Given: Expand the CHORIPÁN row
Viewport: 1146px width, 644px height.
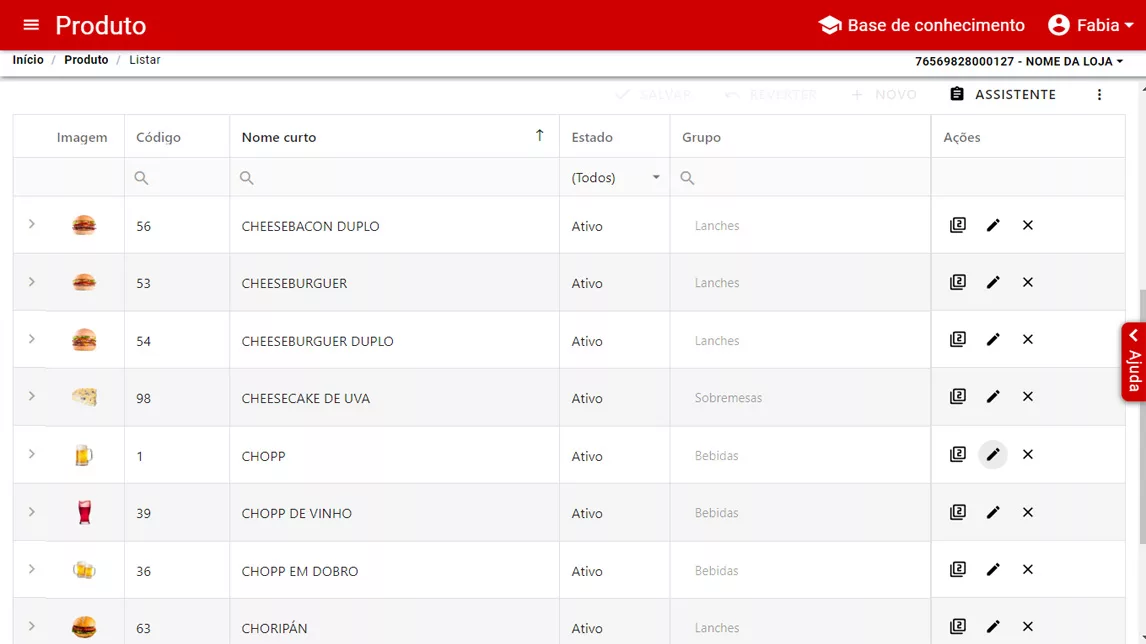Looking at the screenshot, I should (x=31, y=626).
